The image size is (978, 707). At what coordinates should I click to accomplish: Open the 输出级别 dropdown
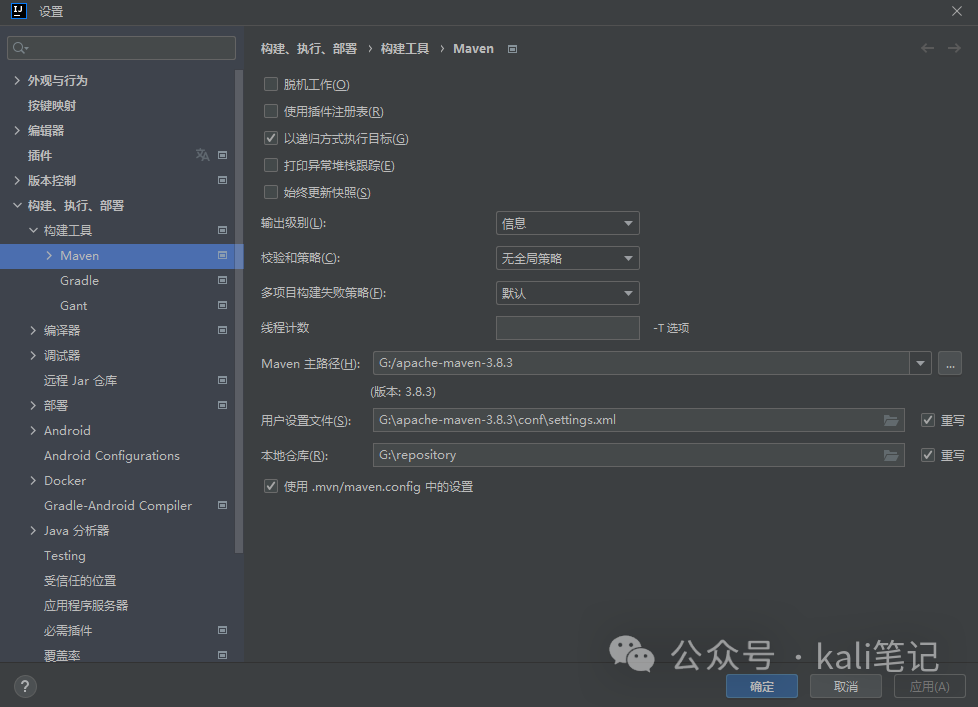coord(568,223)
